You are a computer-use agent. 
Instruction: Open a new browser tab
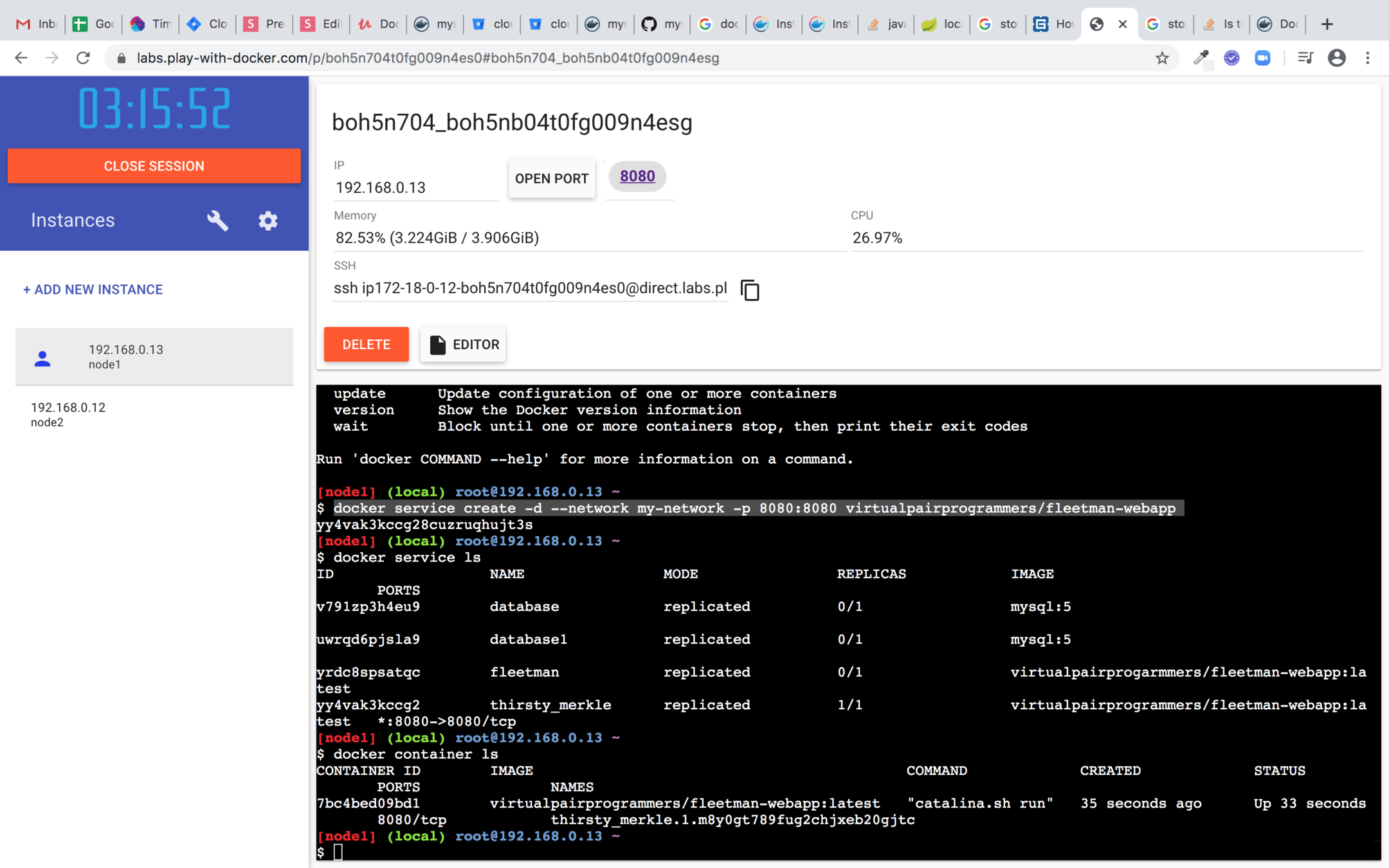pos(1327,24)
